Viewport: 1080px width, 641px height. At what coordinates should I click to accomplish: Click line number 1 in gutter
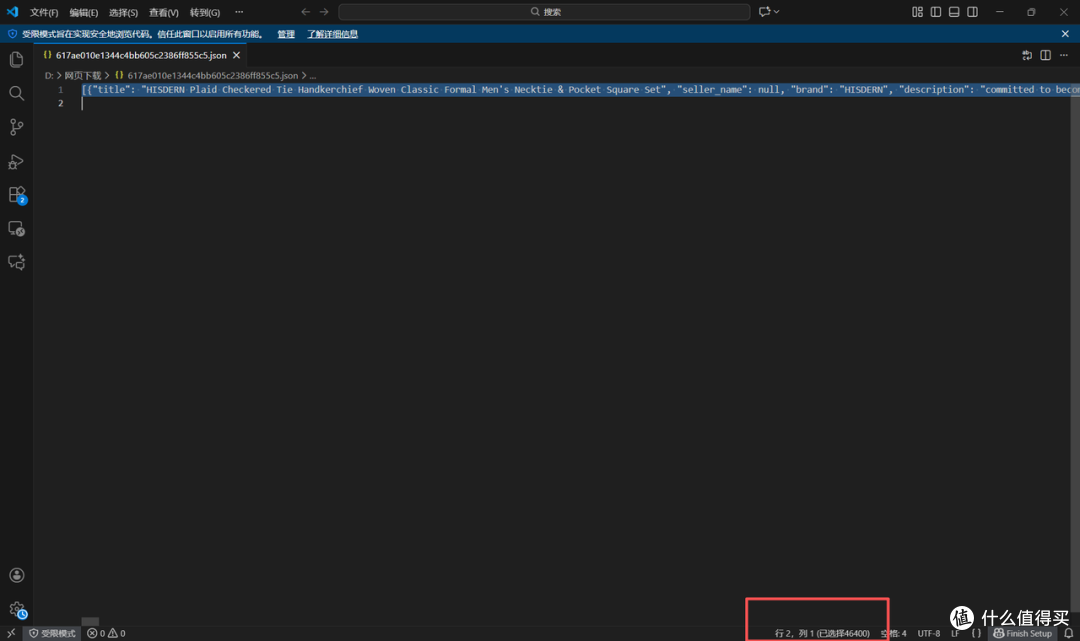point(61,90)
